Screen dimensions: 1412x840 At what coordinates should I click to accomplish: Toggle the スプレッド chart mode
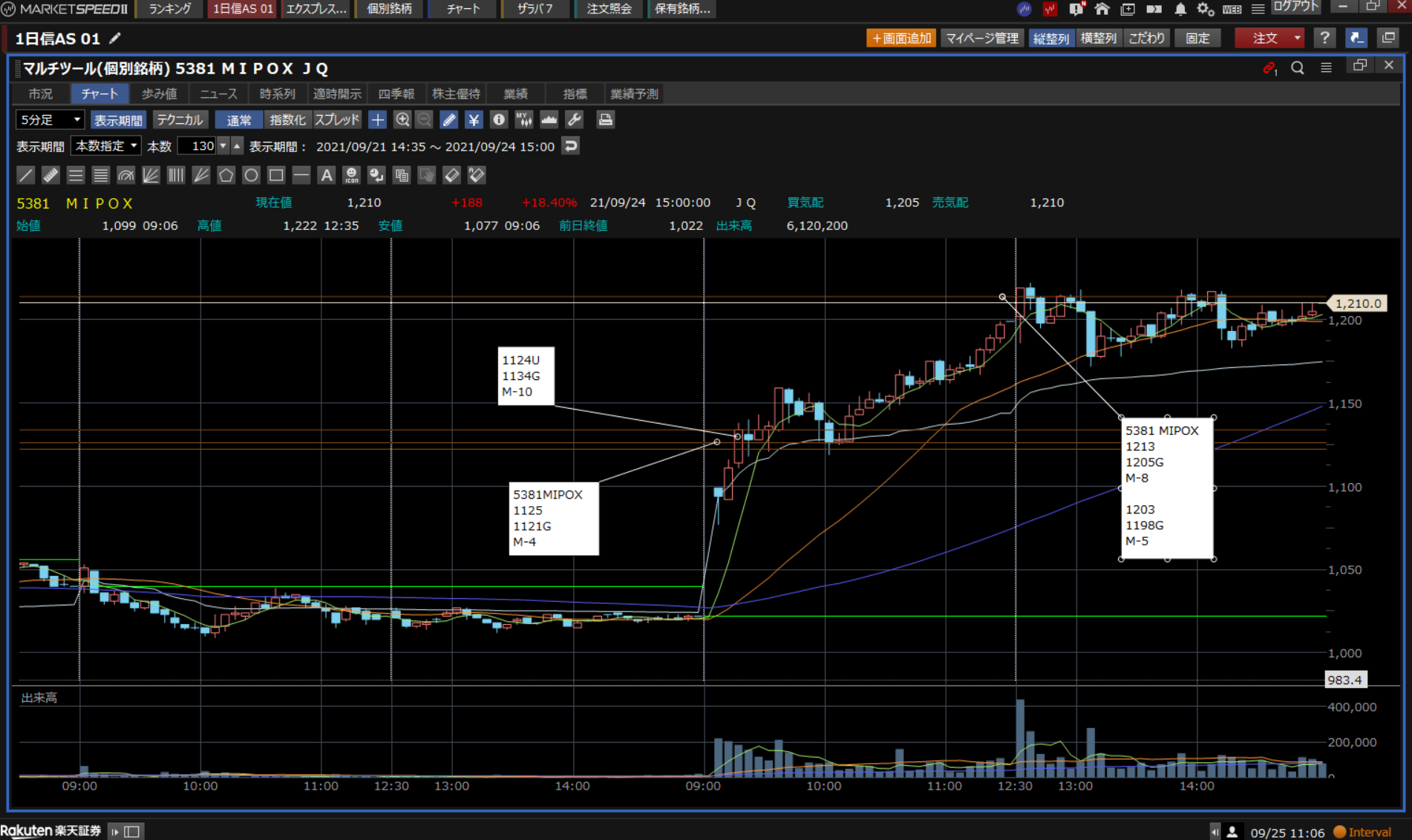pyautogui.click(x=337, y=119)
